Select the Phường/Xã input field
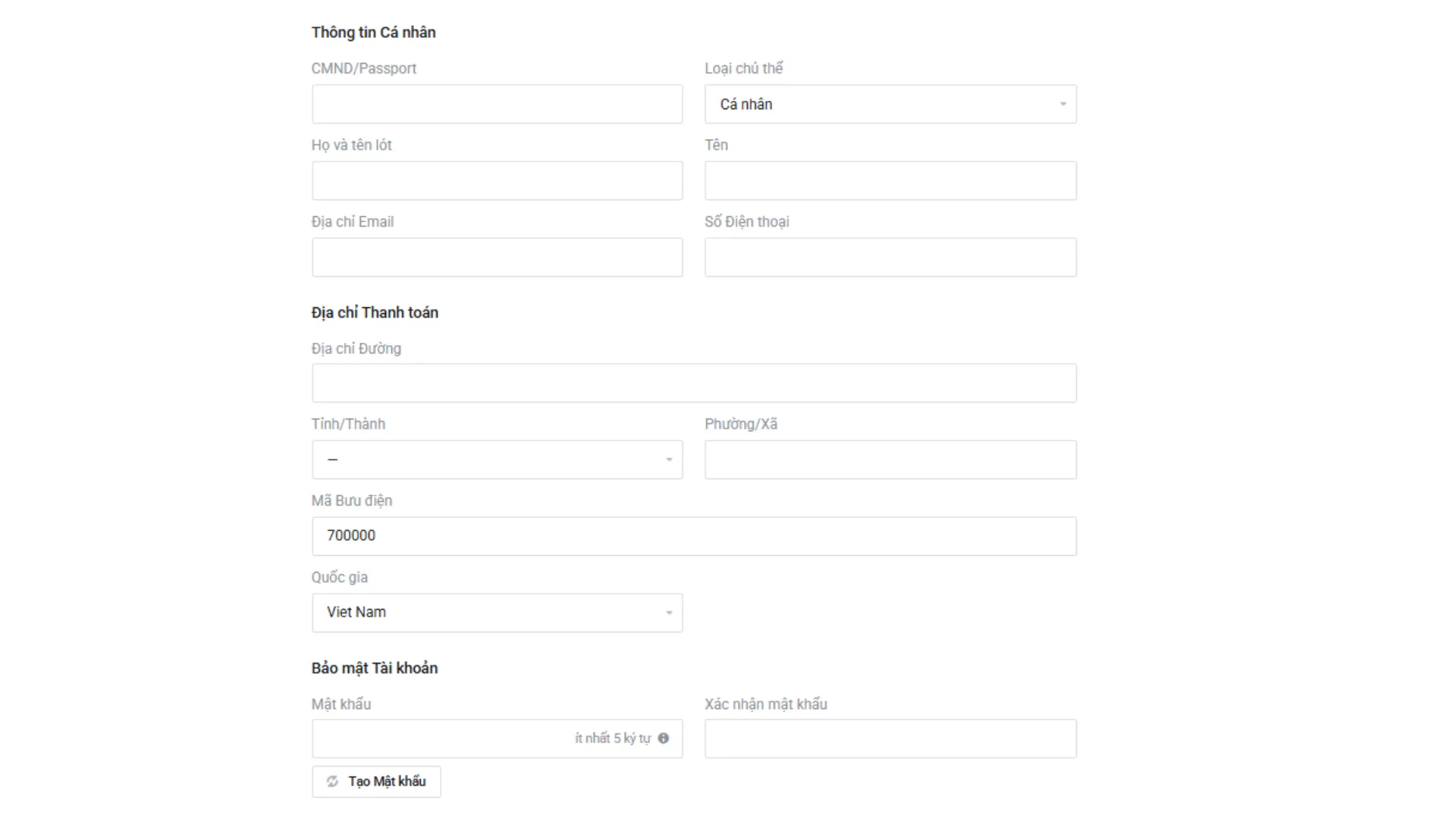Screen dimensions: 1456x819 890,460
